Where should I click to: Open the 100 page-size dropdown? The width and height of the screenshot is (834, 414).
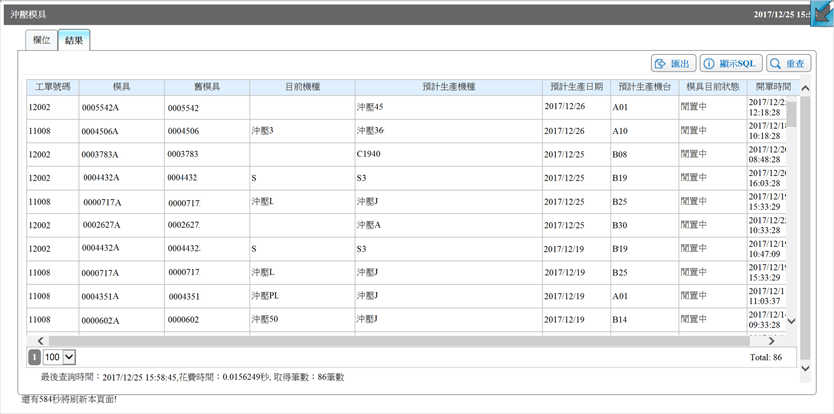tap(60, 358)
